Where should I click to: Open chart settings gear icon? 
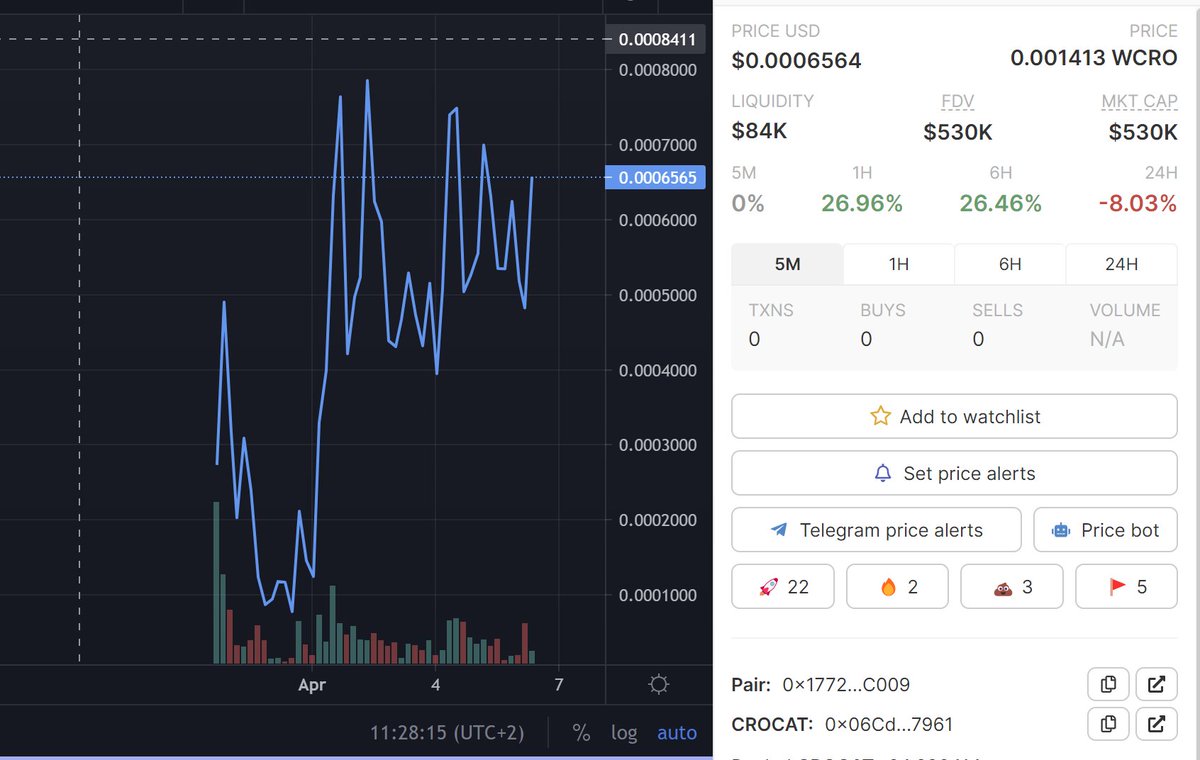658,685
